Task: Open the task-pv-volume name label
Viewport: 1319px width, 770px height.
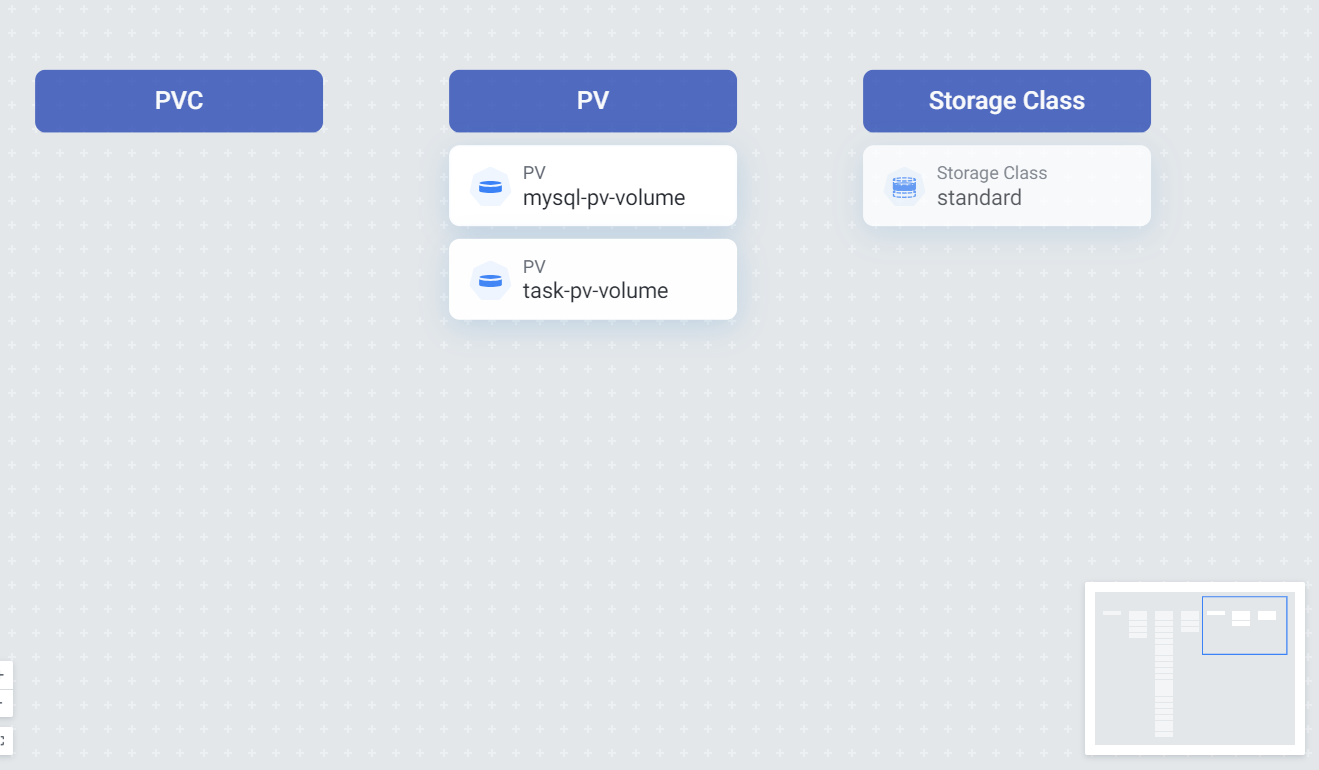Action: point(595,291)
